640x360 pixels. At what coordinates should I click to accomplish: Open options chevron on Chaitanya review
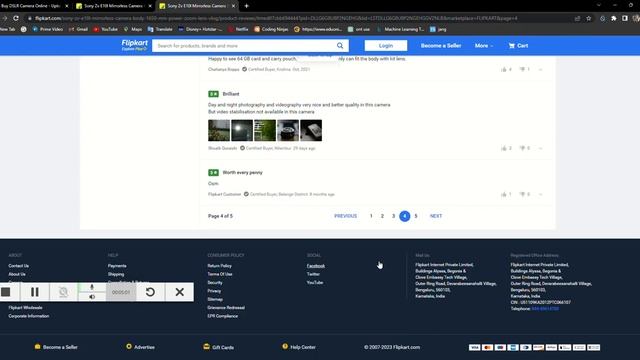[541, 70]
